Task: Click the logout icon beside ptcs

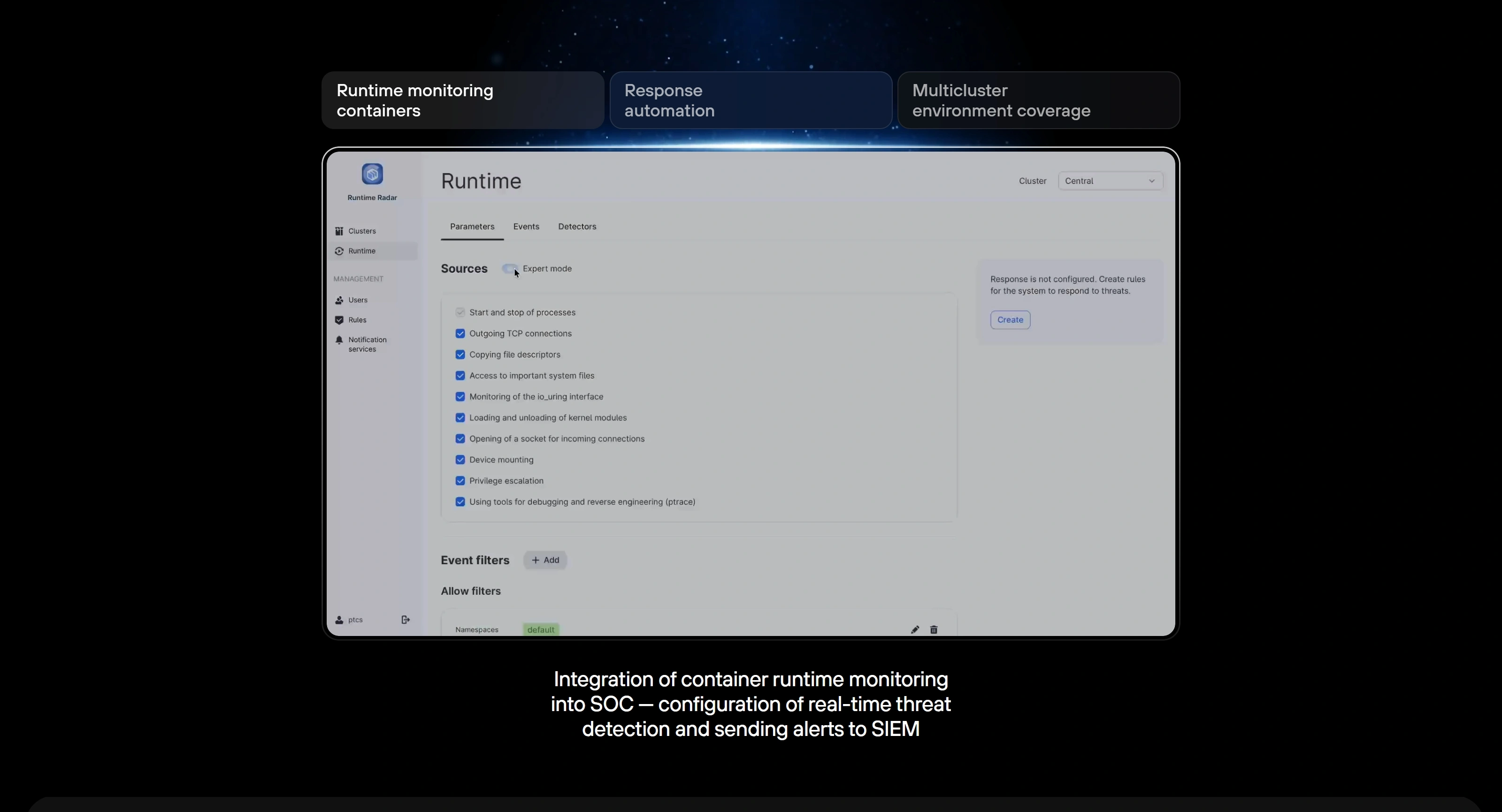Action: point(406,620)
